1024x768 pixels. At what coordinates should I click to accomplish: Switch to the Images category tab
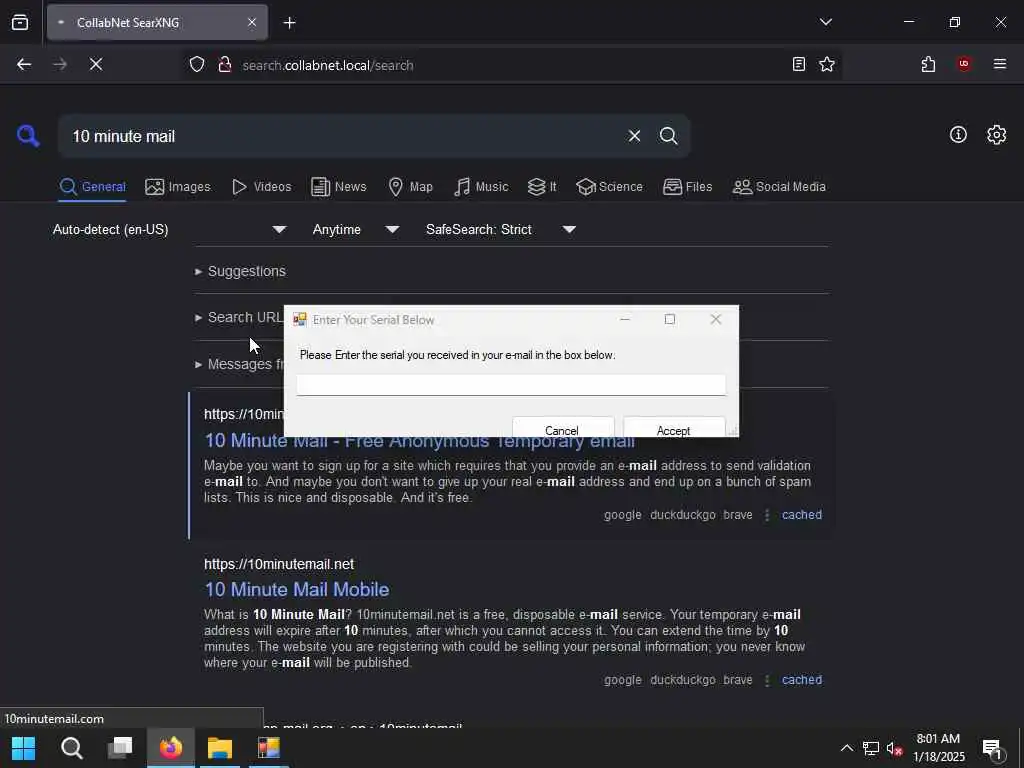(178, 187)
